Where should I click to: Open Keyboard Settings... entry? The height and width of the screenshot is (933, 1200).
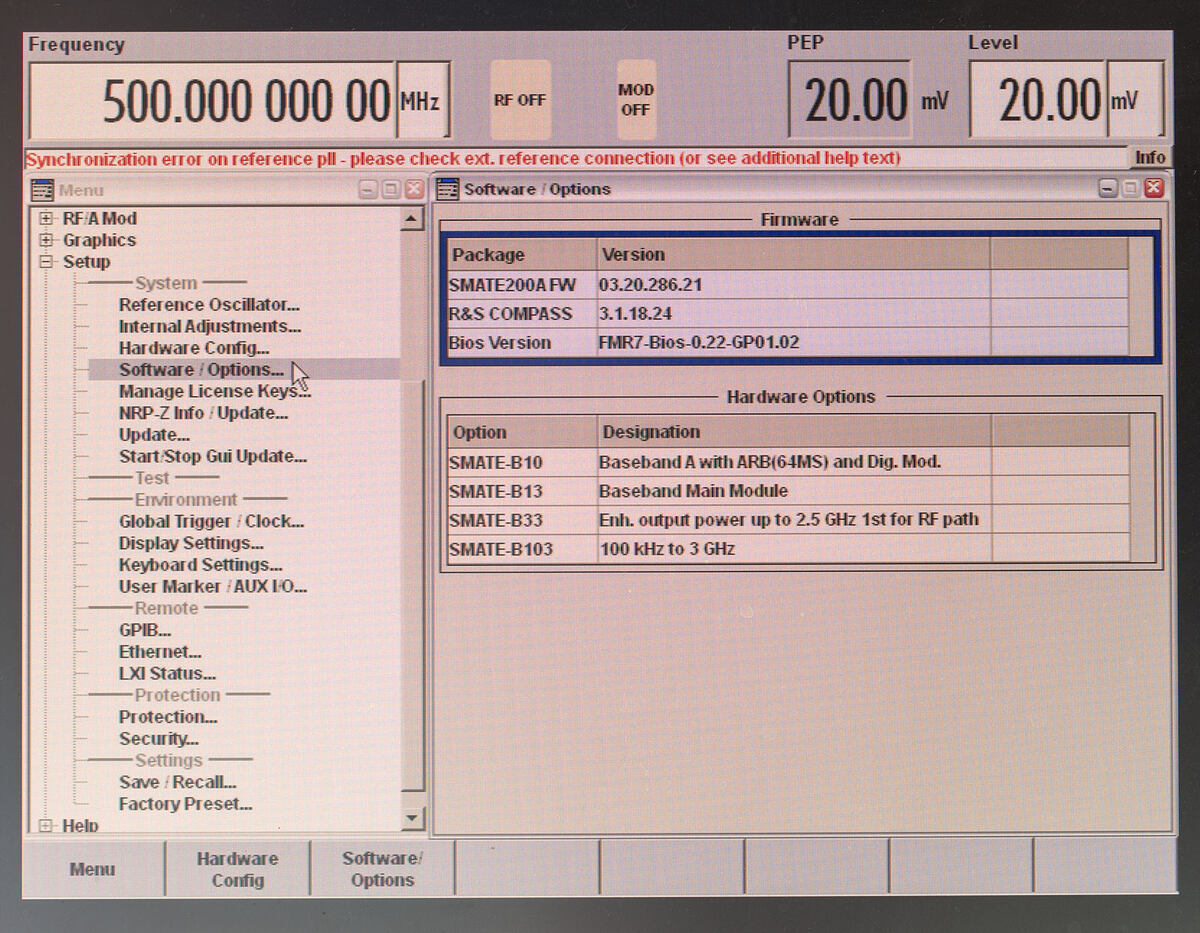tap(200, 565)
